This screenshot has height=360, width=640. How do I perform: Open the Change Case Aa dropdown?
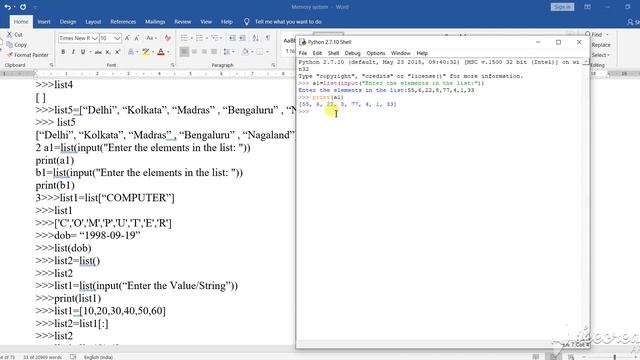coord(151,38)
